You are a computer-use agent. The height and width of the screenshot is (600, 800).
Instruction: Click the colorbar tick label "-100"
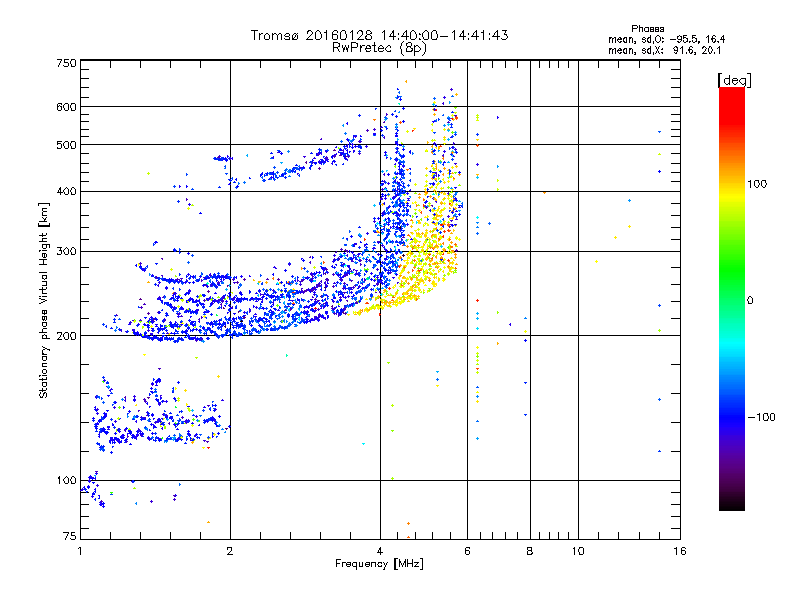762,417
